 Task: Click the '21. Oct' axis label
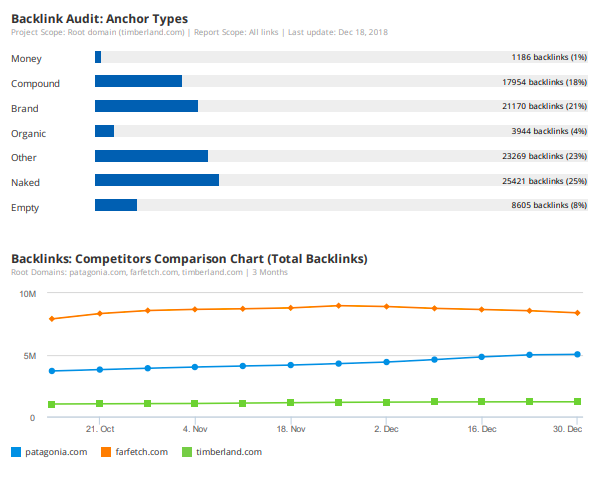100,429
